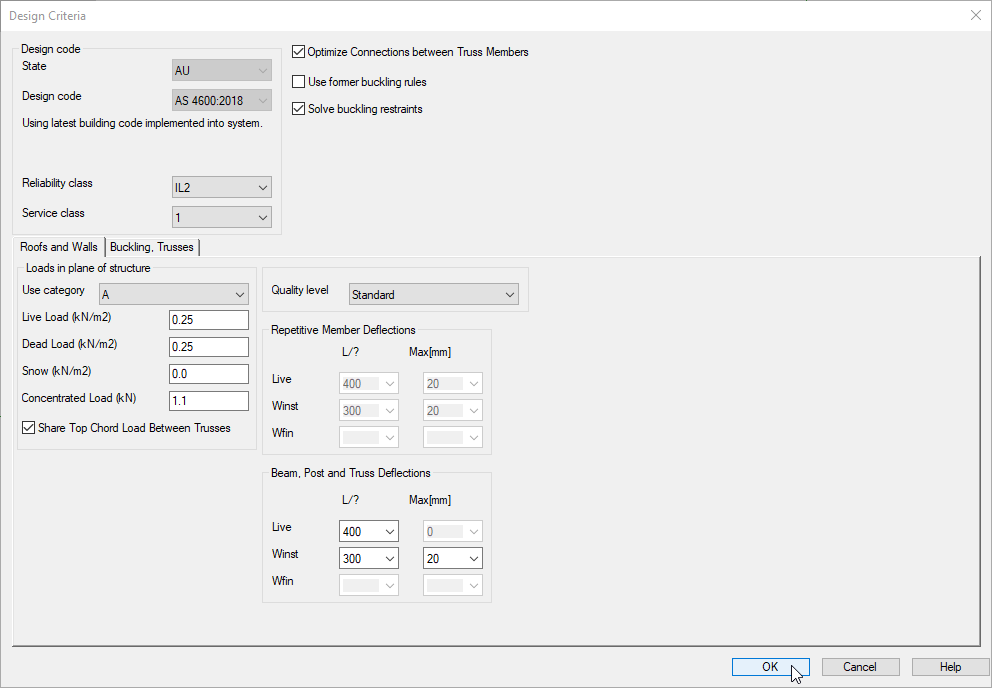Open Beam Winst L/? deflection dropdown

pos(369,559)
